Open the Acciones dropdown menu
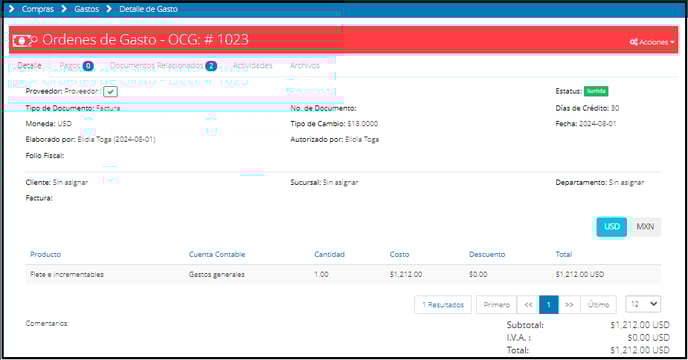The image size is (688, 360). pyautogui.click(x=652, y=42)
